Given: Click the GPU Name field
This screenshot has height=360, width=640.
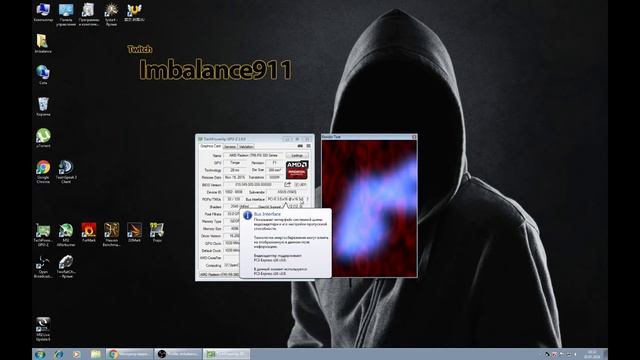Looking at the screenshot, I should (253, 156).
